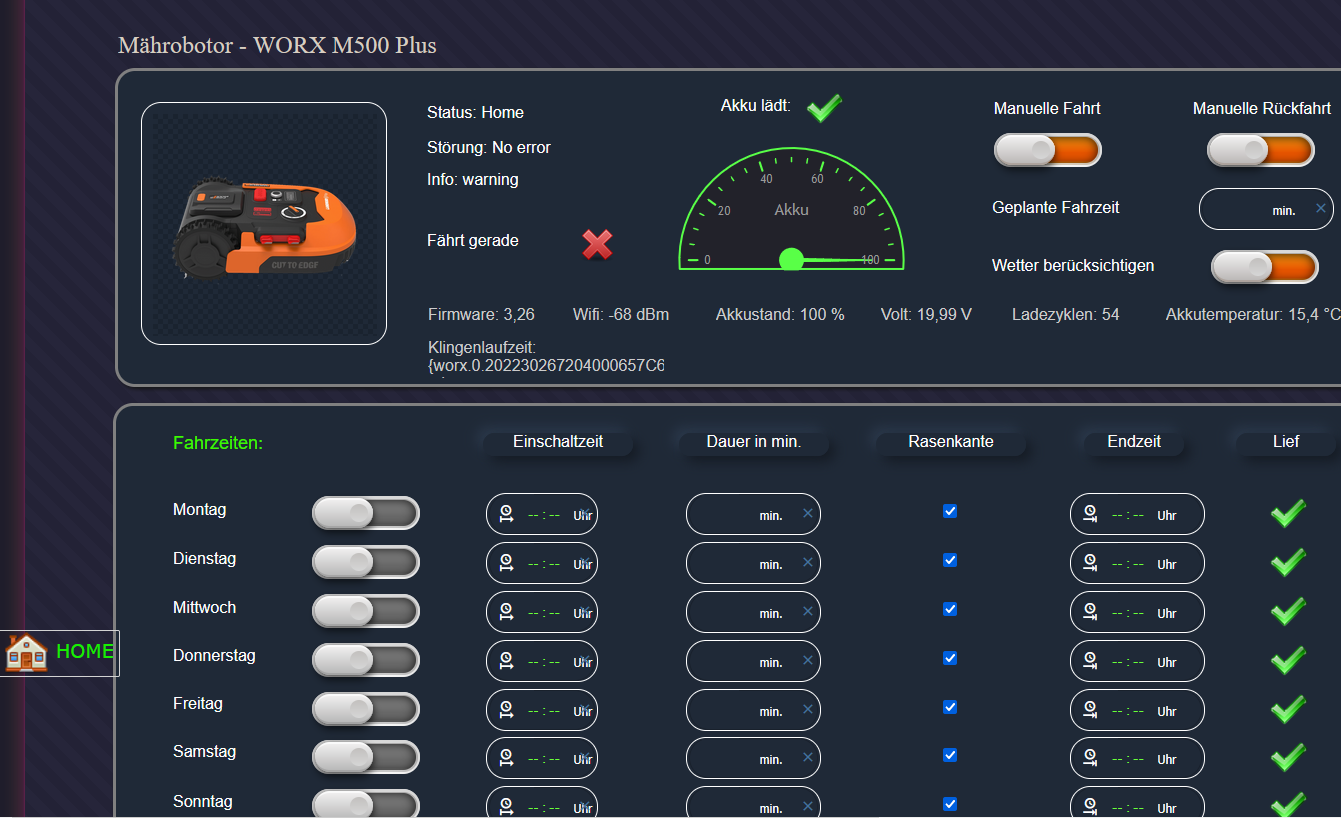Click the Einschaltzeit column header
This screenshot has height=818, width=1341.
(x=558, y=442)
